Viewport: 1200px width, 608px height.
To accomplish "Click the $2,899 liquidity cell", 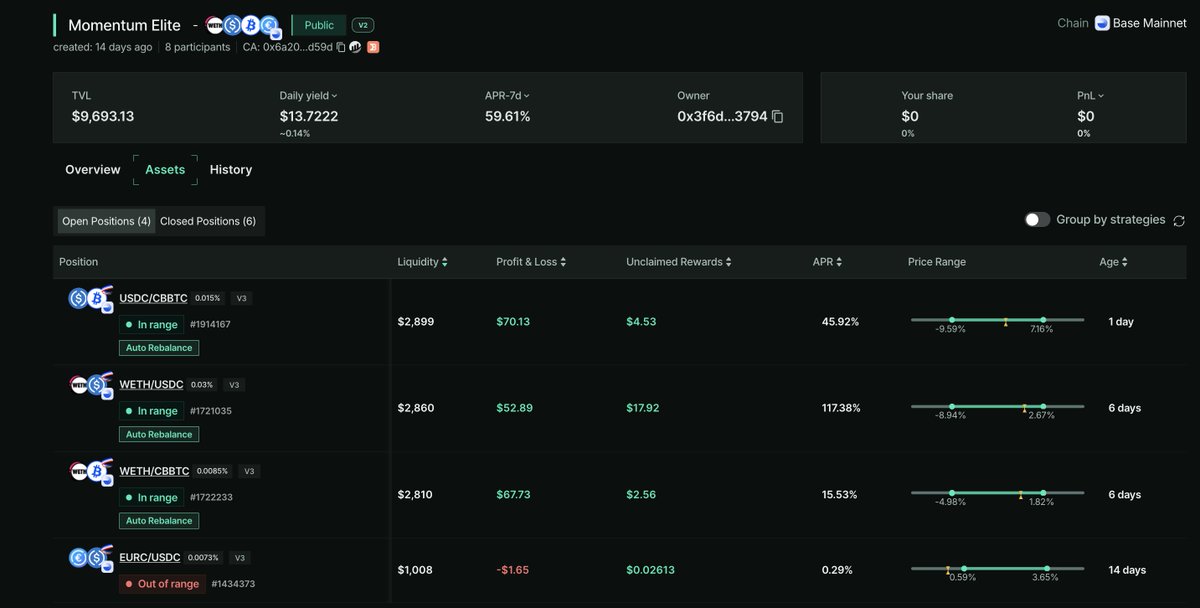I will (416, 322).
